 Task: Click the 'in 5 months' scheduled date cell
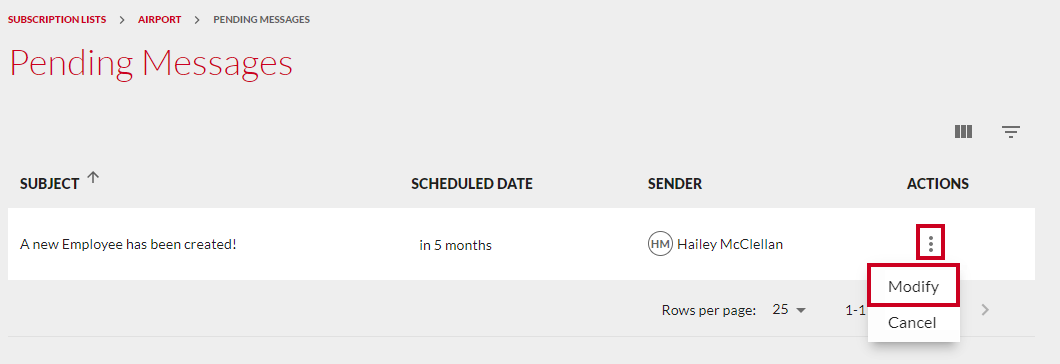[x=455, y=245]
